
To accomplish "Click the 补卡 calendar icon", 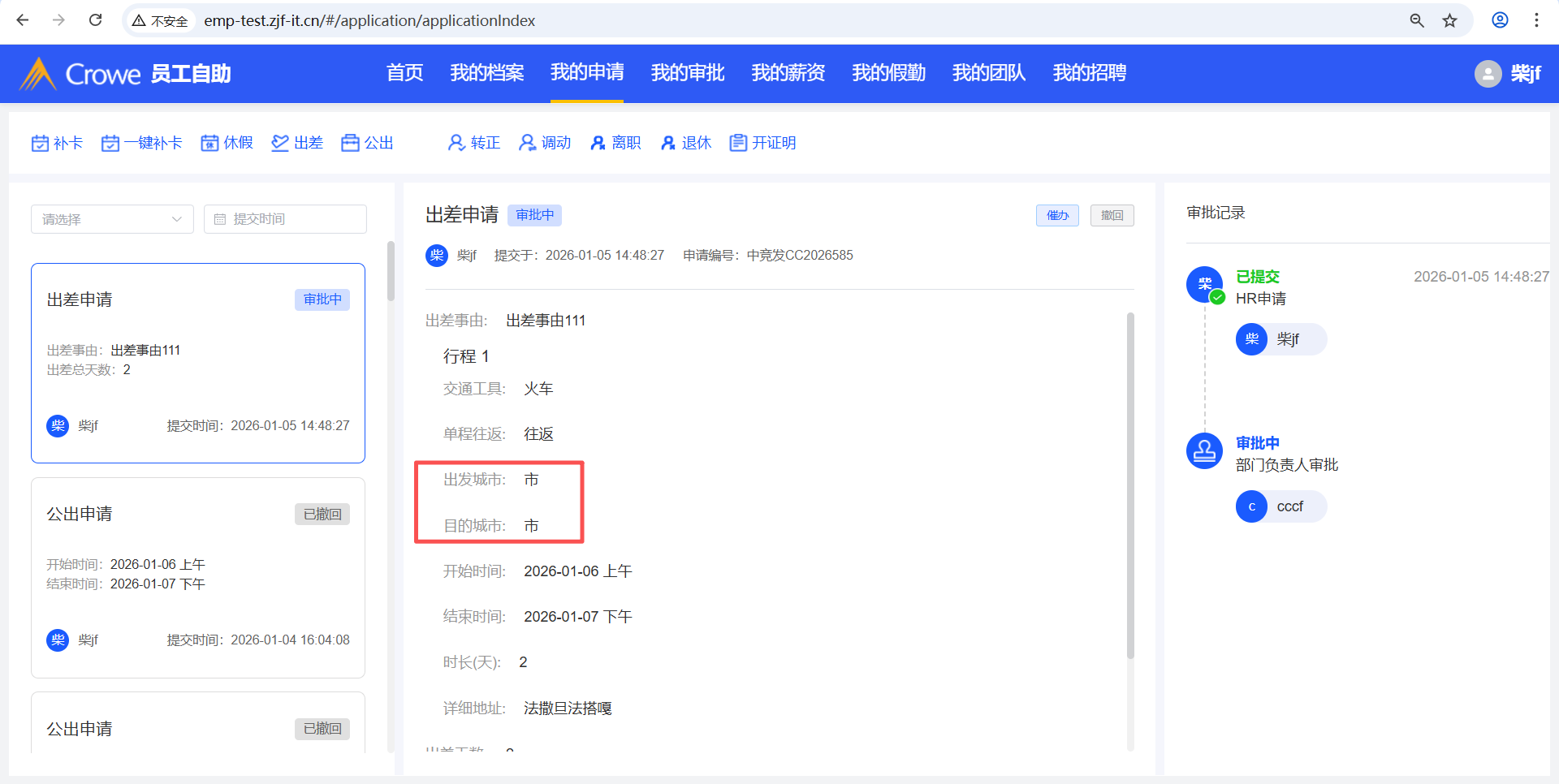I will coord(40,143).
